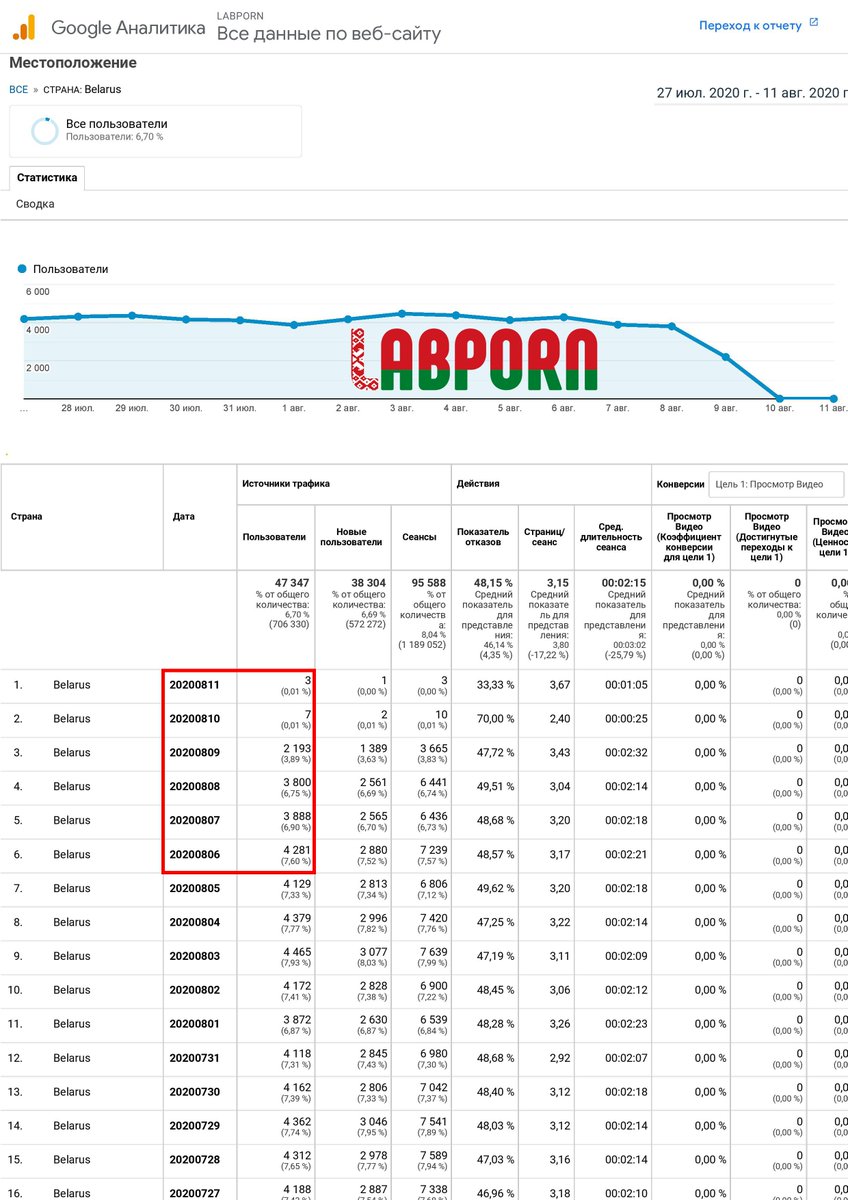Click chart point at '9 авг.' drop
The image size is (848, 1200).
726,356
